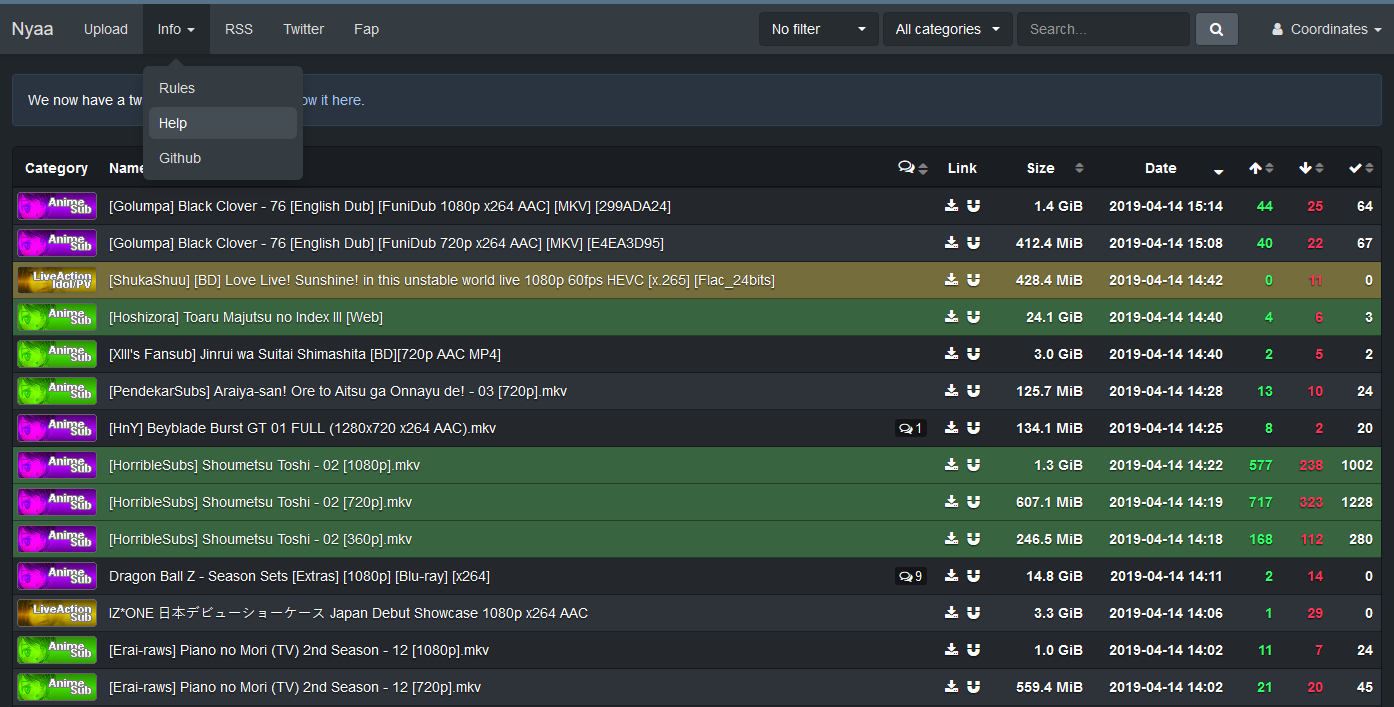Click Anime Sub category icon for Shoumetsu Toshi 1080p

click(x=57, y=465)
